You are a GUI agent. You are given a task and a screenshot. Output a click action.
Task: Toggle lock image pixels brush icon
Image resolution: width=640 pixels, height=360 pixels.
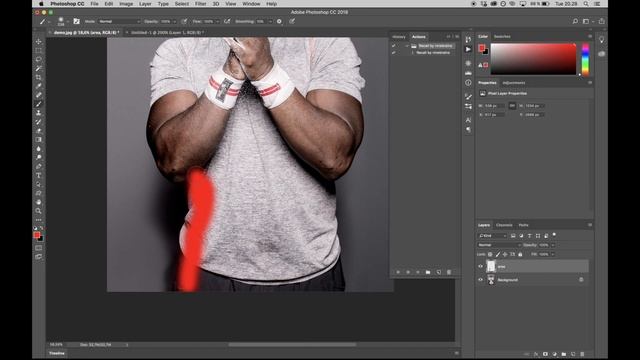click(x=498, y=254)
